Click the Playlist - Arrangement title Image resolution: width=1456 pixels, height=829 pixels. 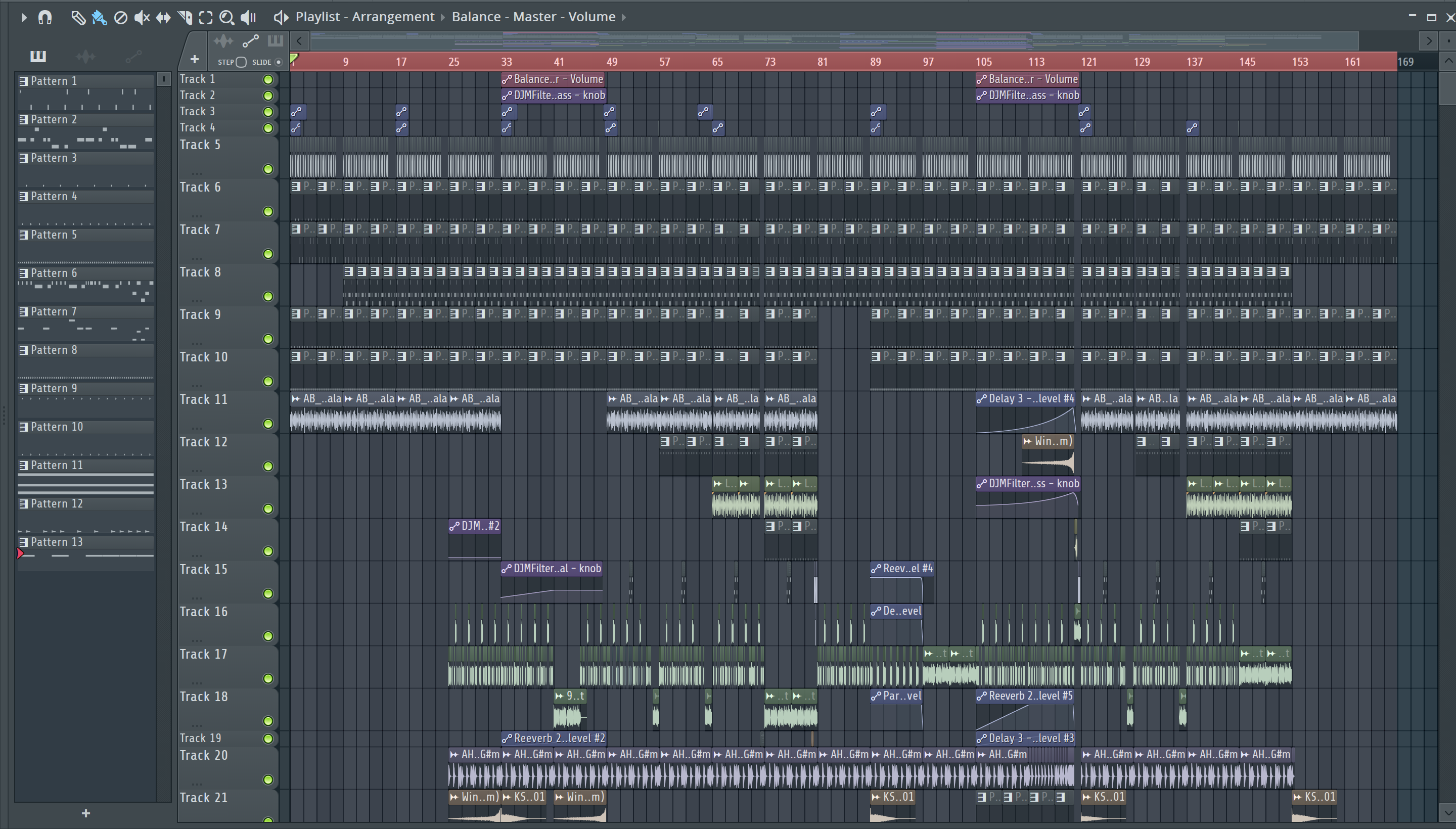[x=365, y=17]
